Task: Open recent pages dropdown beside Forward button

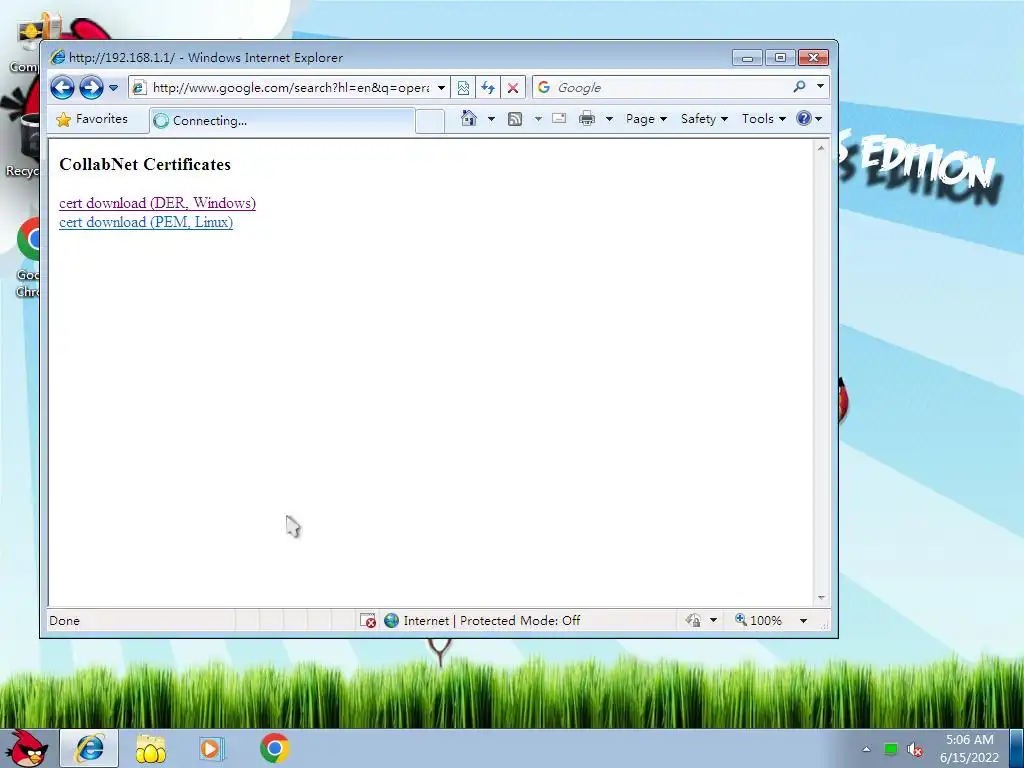Action: 114,88
